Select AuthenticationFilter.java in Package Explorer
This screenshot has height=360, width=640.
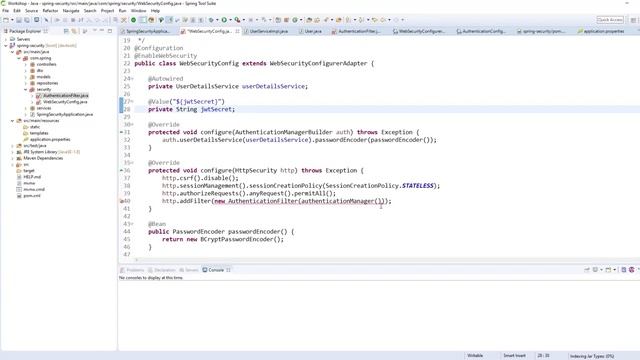65,96
